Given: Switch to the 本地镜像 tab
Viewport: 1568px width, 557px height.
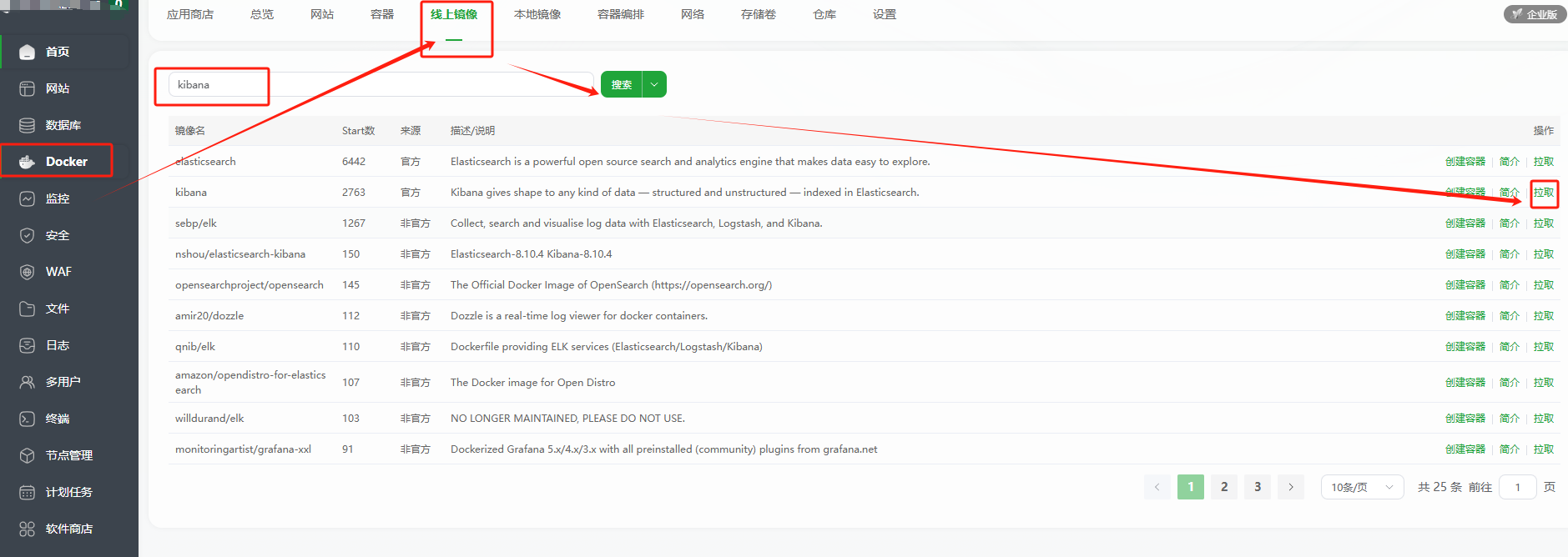Looking at the screenshot, I should [537, 14].
